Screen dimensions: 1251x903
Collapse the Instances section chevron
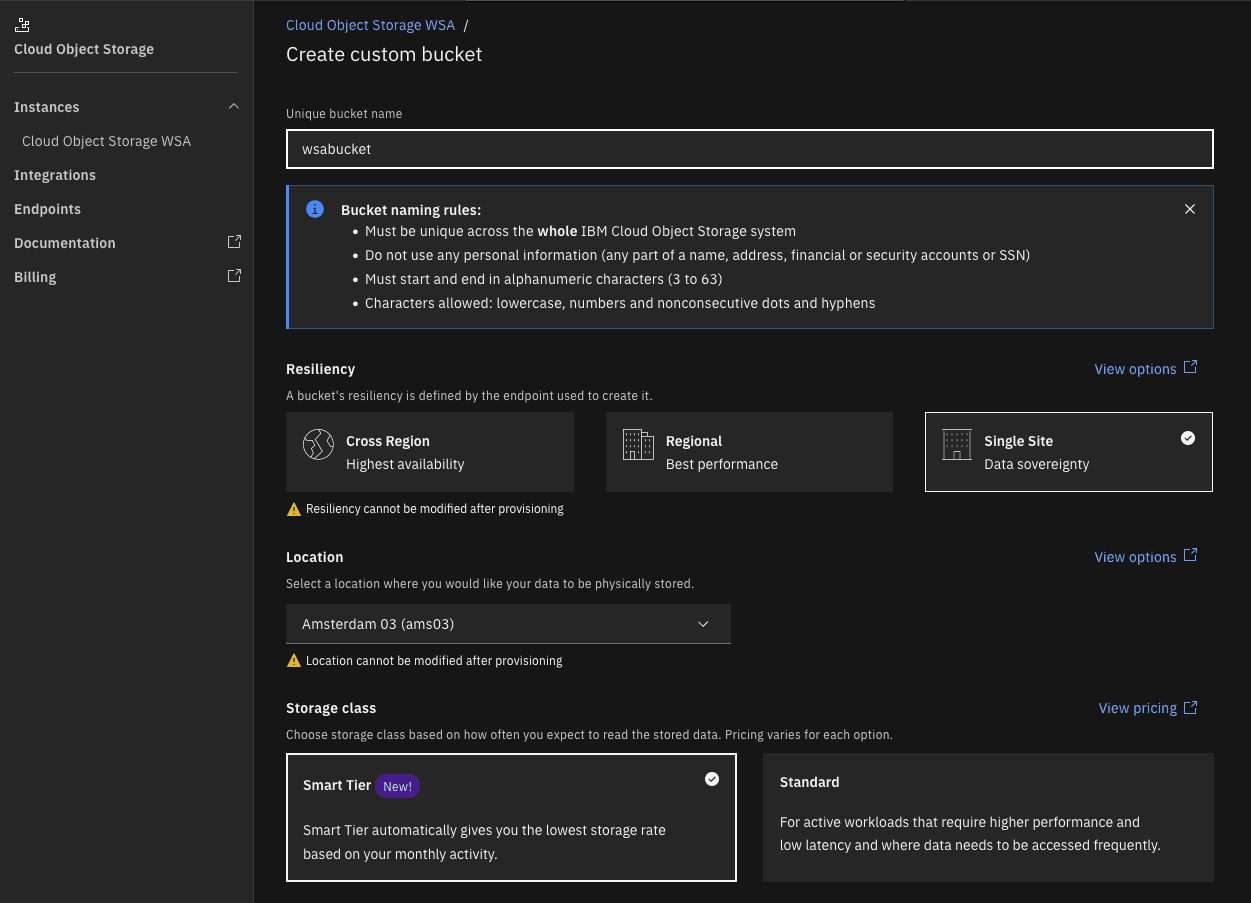[x=234, y=106]
